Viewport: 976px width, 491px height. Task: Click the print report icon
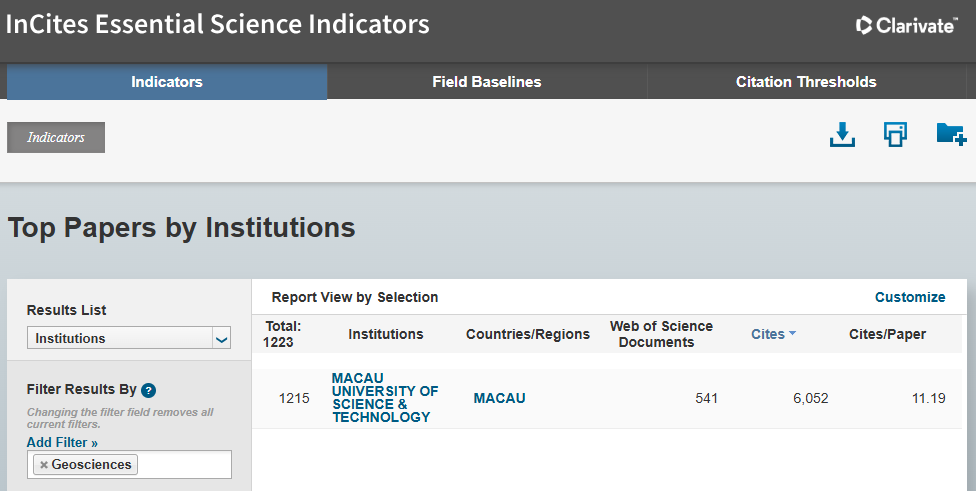point(895,134)
